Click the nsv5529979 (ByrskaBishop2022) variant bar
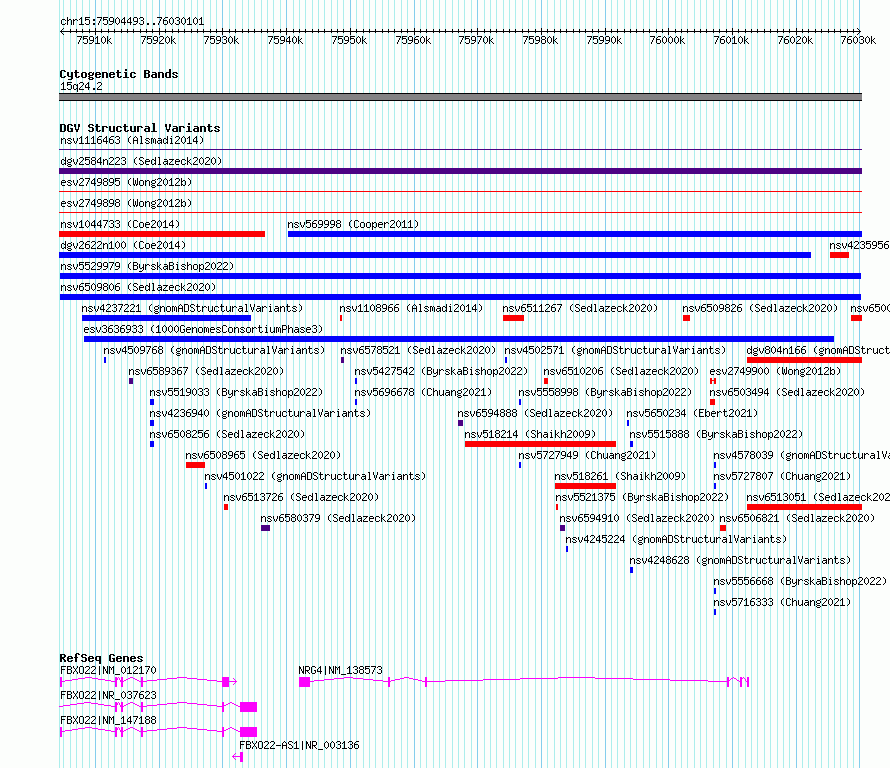 460,276
